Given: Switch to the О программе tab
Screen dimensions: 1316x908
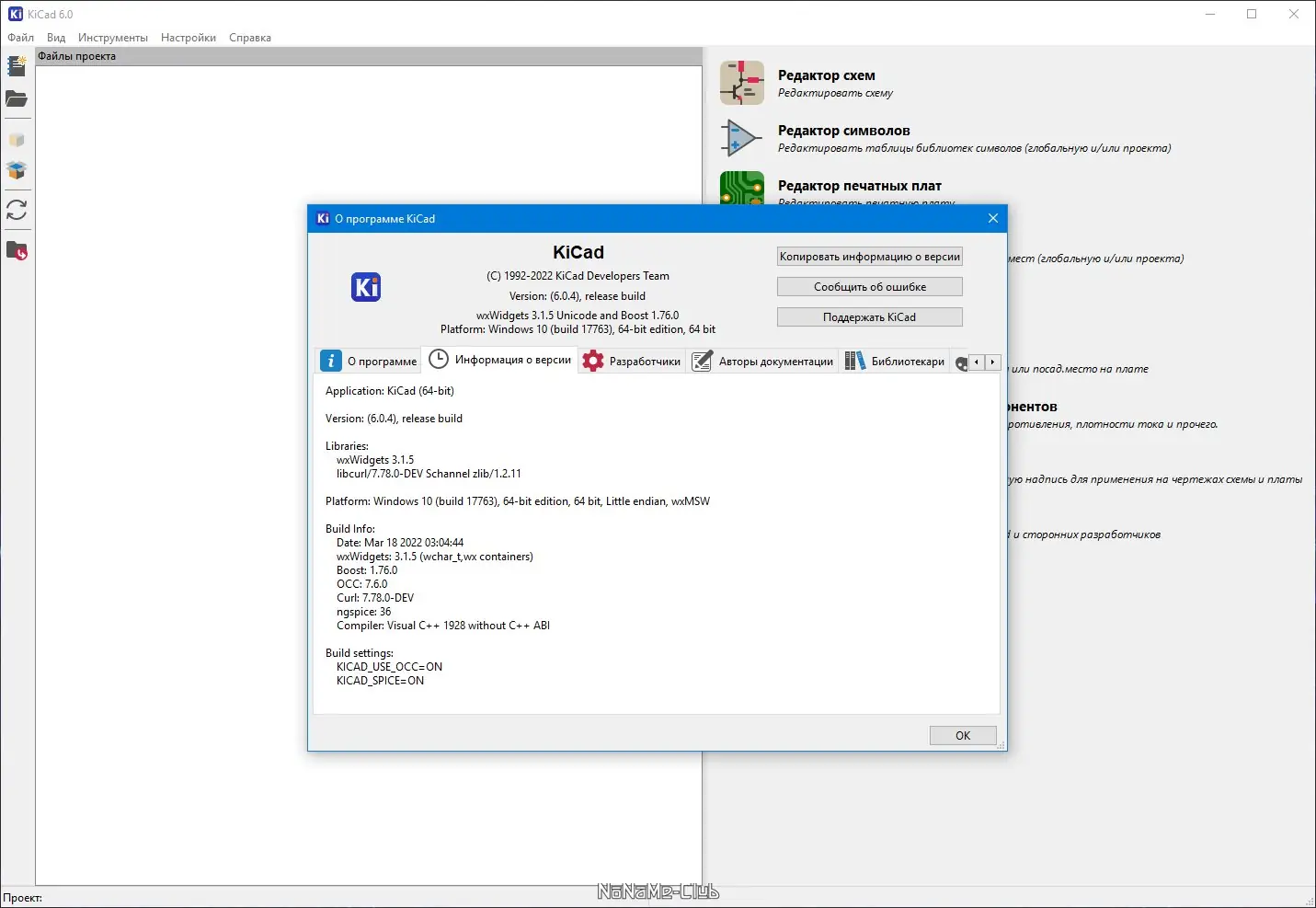Looking at the screenshot, I should pyautogui.click(x=369, y=362).
